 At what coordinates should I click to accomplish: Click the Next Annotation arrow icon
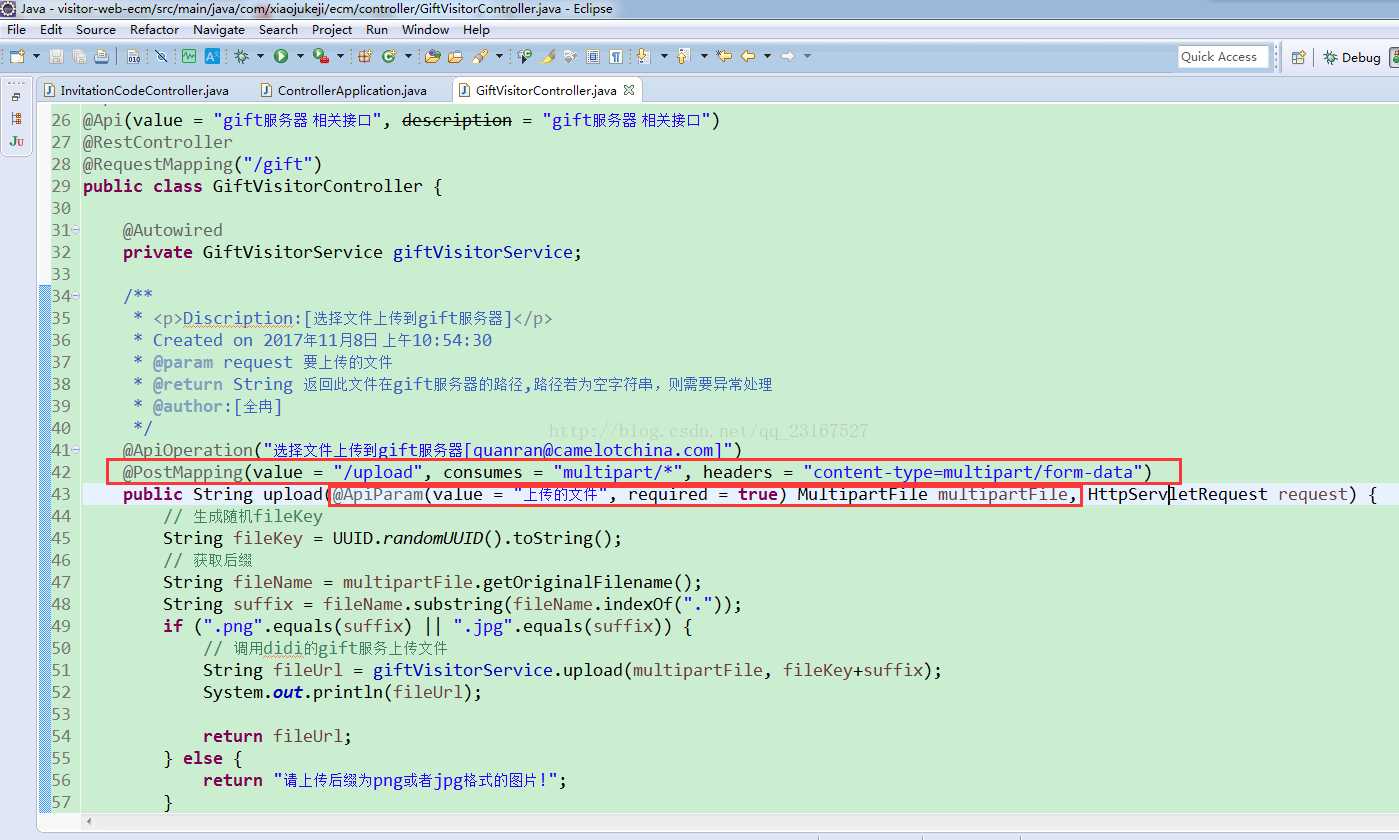tap(642, 56)
